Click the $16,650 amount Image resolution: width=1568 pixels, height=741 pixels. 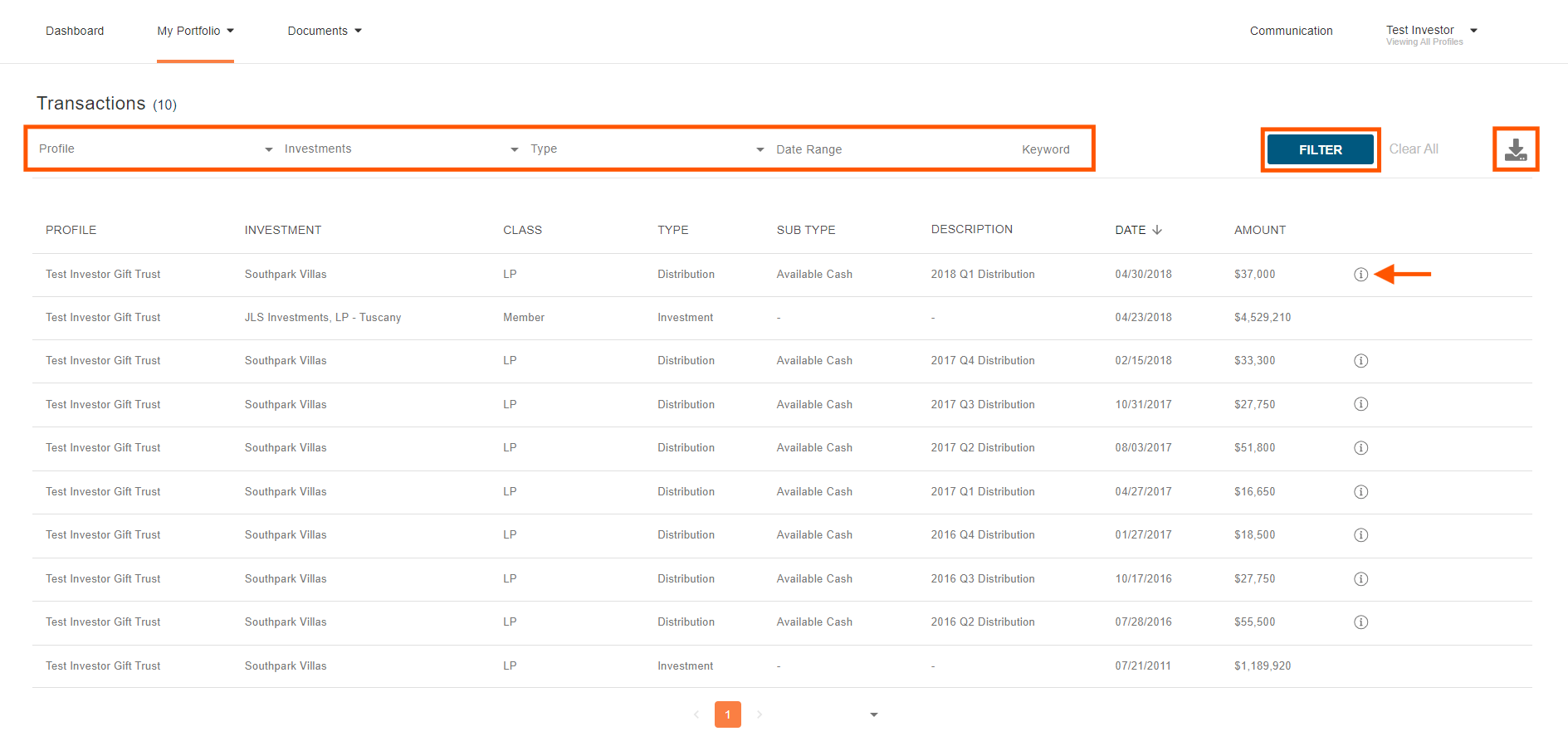tap(1254, 492)
